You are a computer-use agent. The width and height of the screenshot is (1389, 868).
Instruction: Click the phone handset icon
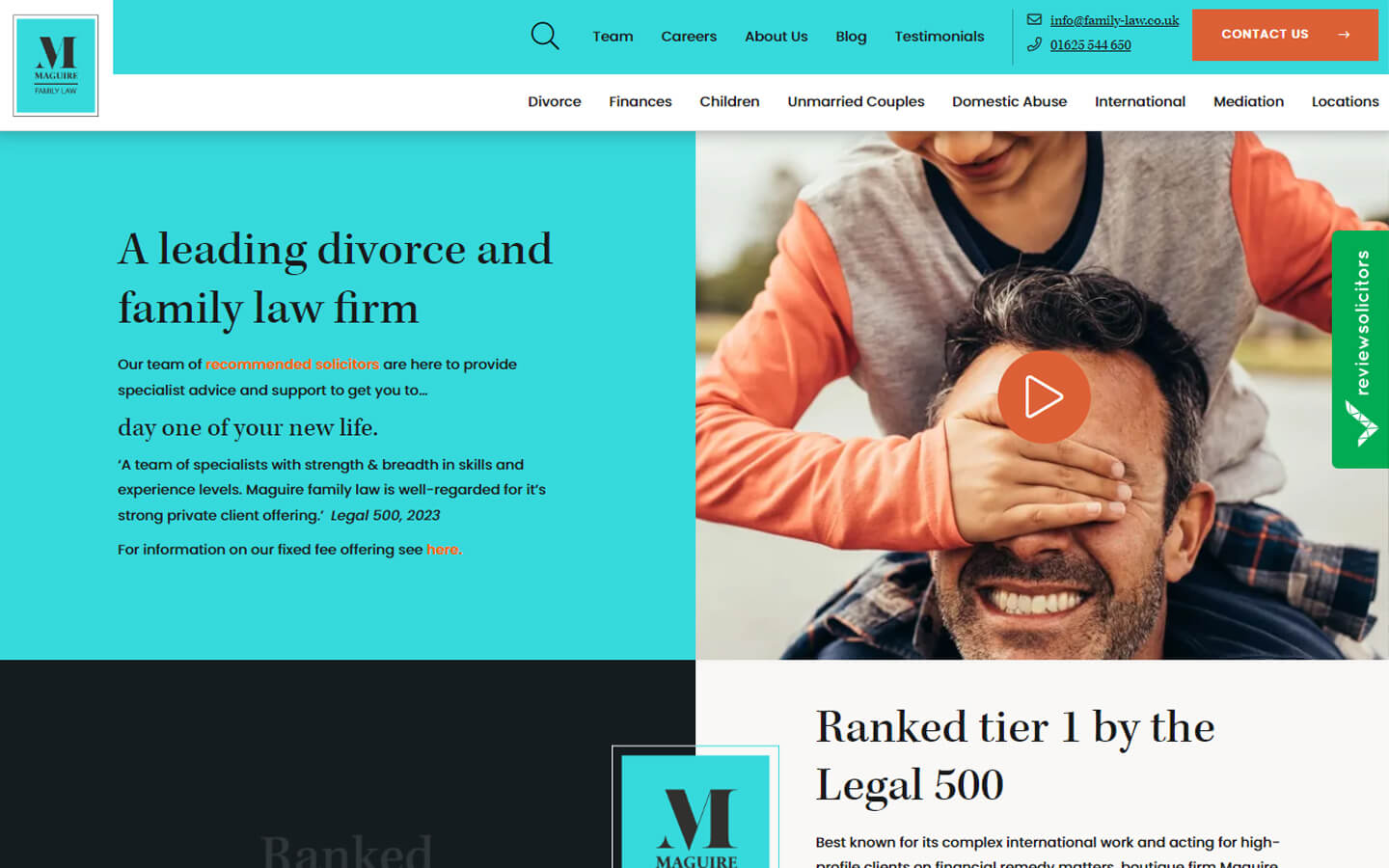click(x=1034, y=44)
